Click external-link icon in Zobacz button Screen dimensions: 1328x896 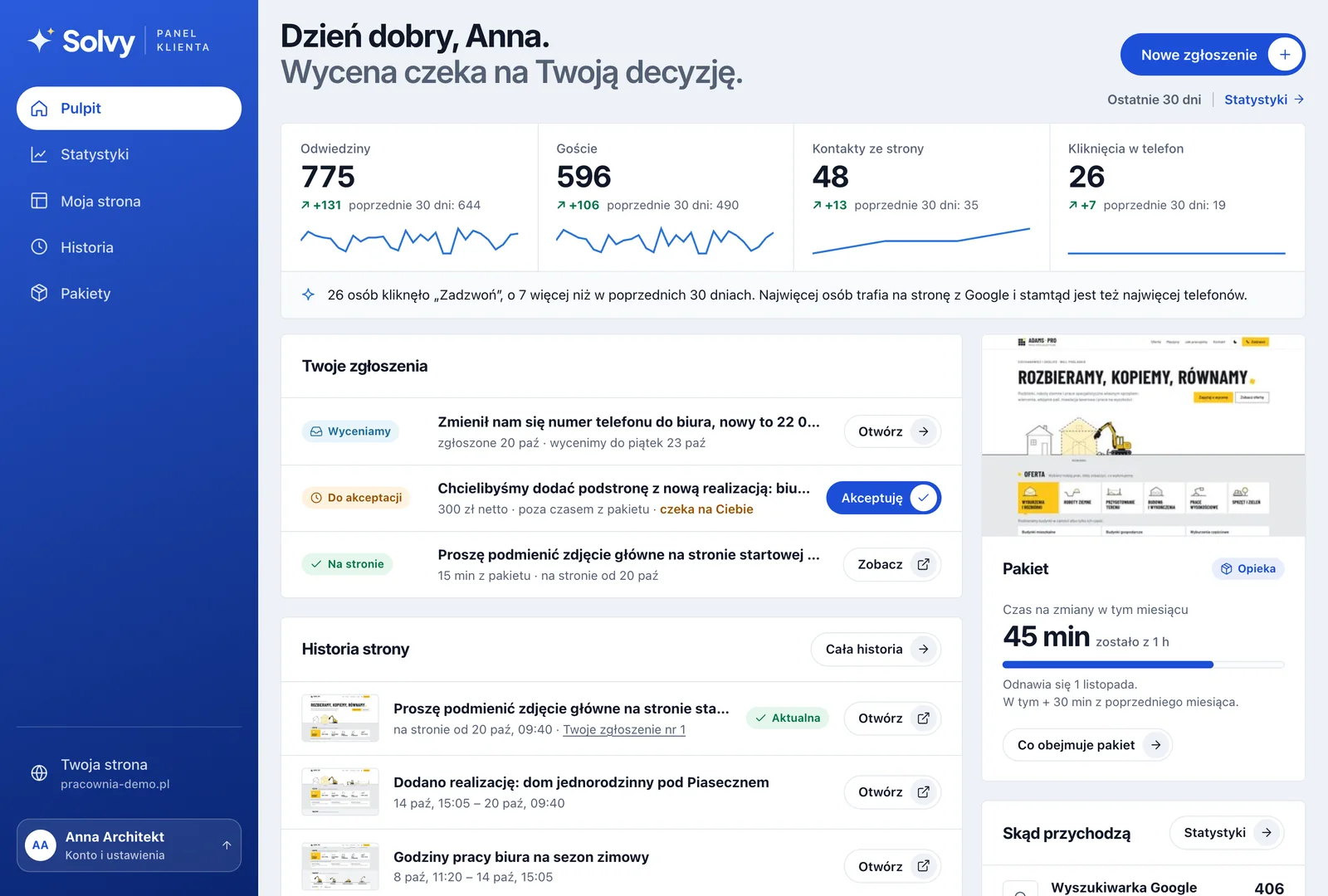pos(923,564)
